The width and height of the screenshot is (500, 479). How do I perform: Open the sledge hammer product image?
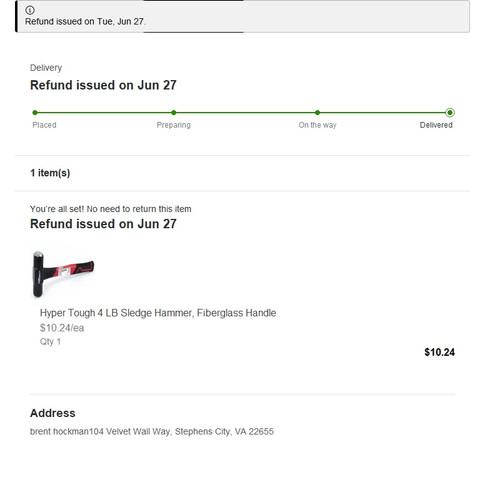click(x=63, y=274)
